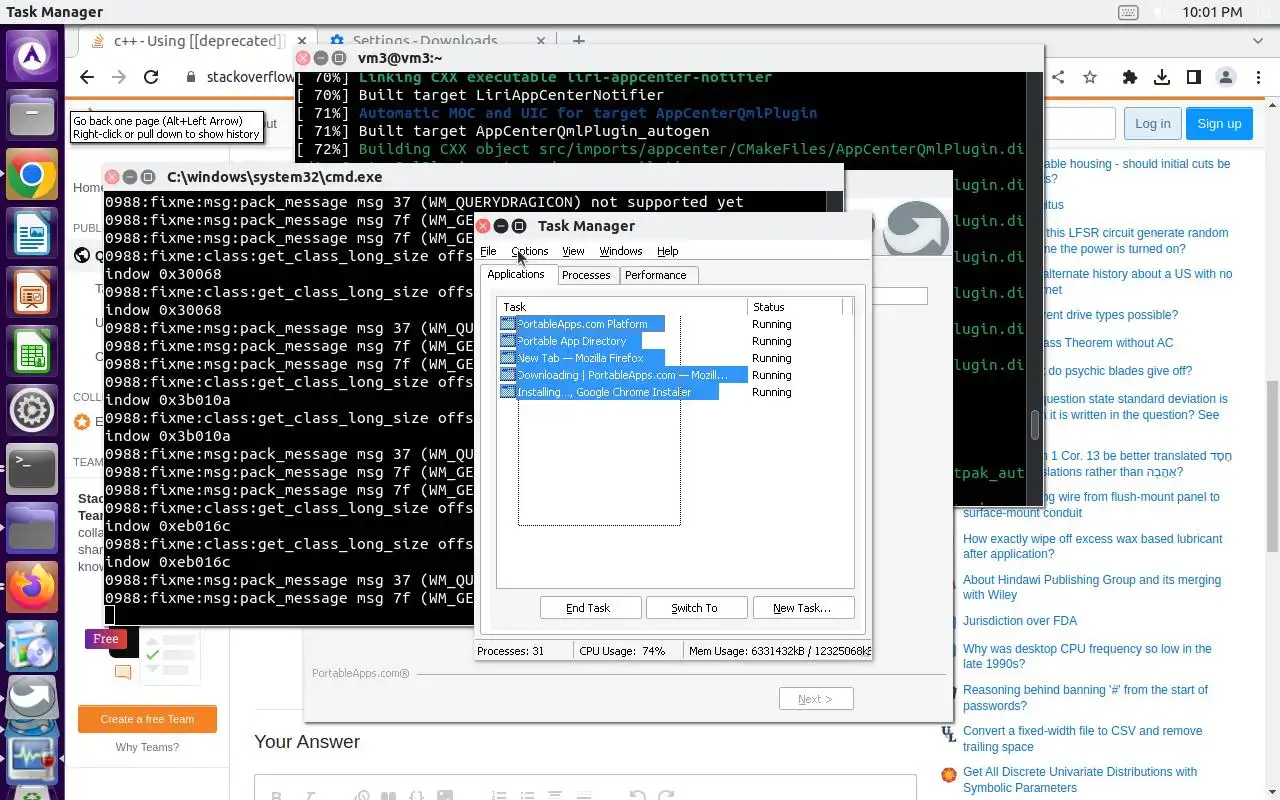Click the clock showing 10:01 PM
Screen dimensions: 1280x800
click(1212, 12)
